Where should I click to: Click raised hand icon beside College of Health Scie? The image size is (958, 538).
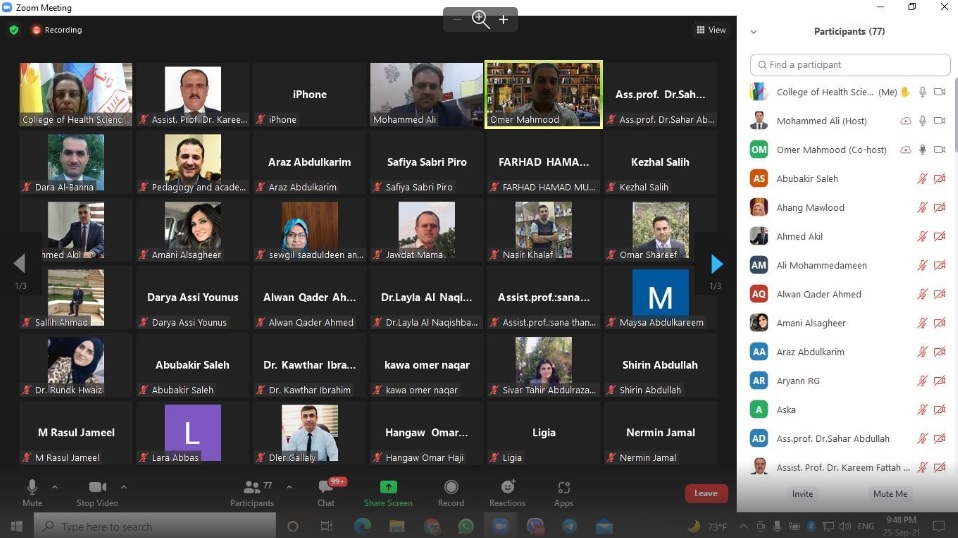[905, 92]
